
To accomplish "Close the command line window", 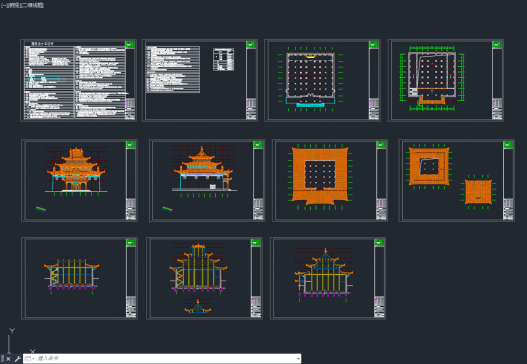I will pyautogui.click(x=8, y=359).
